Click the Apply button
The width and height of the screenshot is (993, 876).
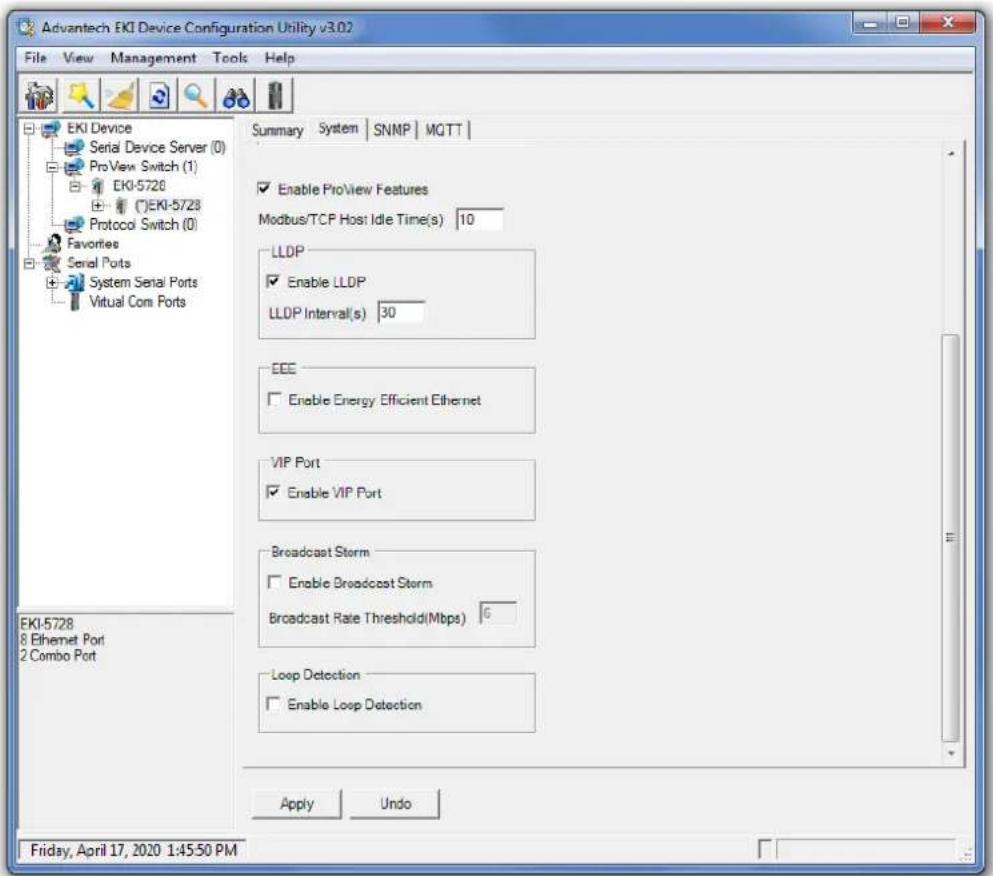[296, 804]
